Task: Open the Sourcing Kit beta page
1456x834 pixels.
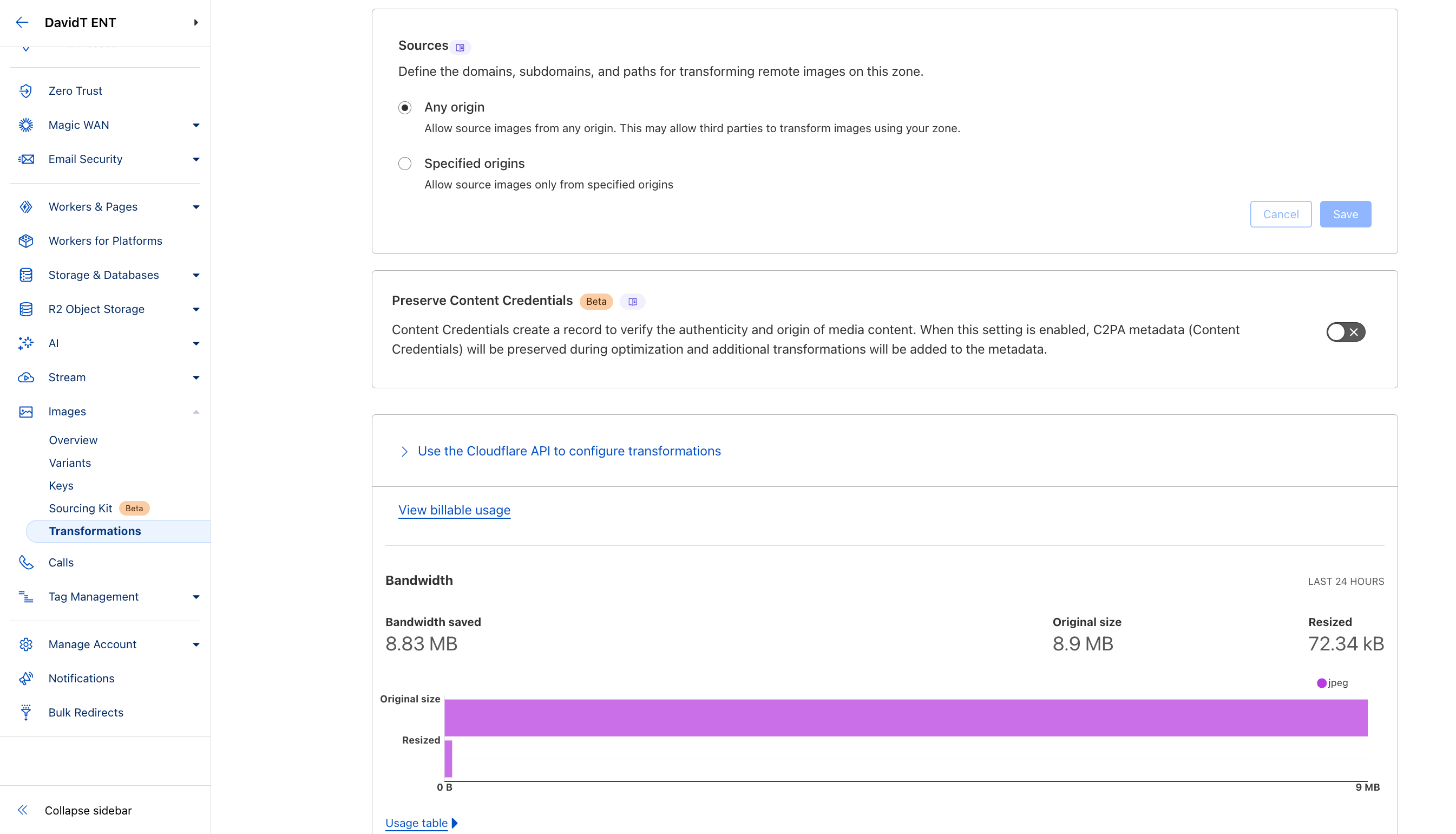Action: pos(80,508)
